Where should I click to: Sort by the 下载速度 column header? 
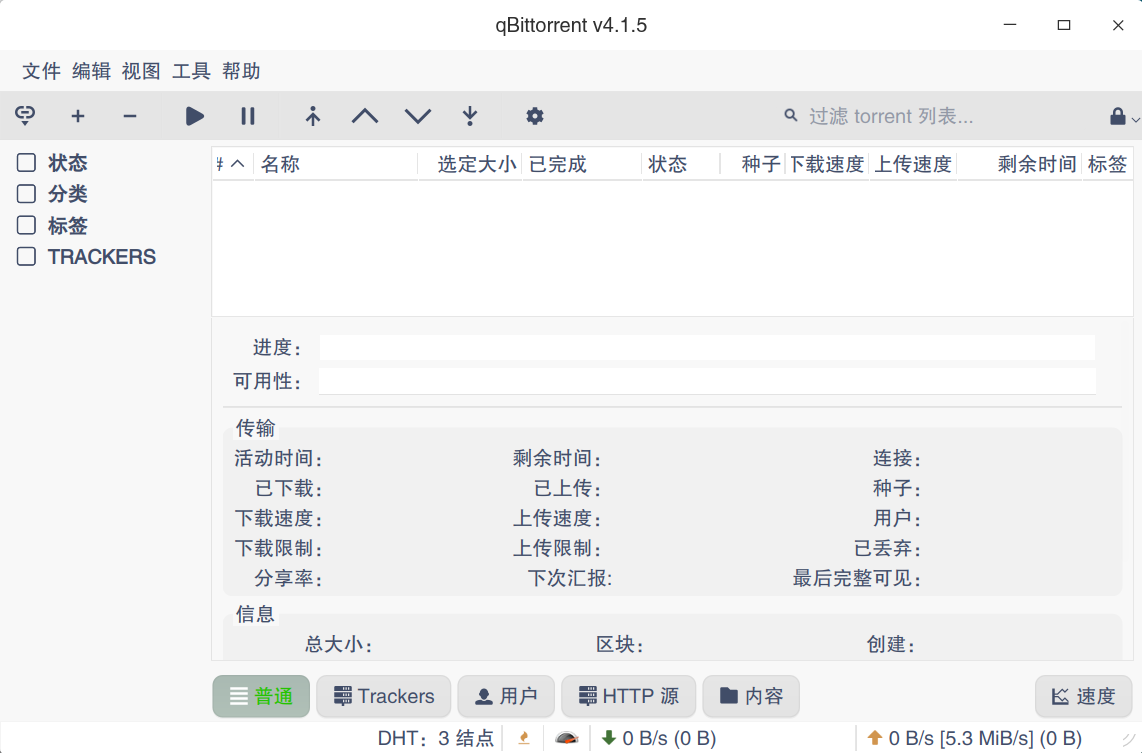[x=827, y=164]
